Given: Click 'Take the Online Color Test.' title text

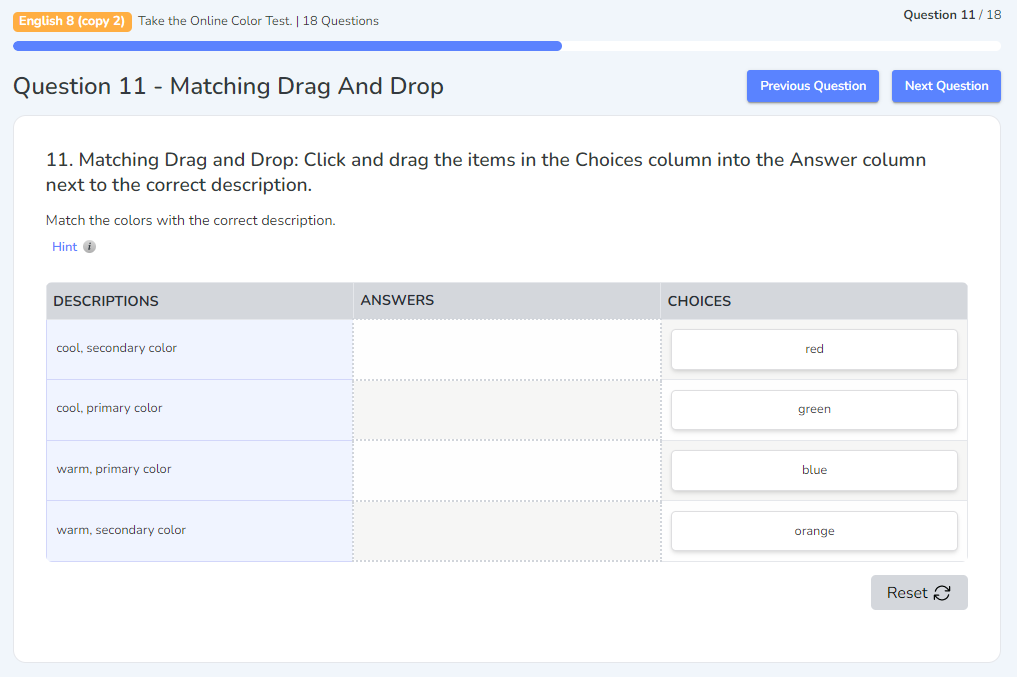Looking at the screenshot, I should coord(215,21).
